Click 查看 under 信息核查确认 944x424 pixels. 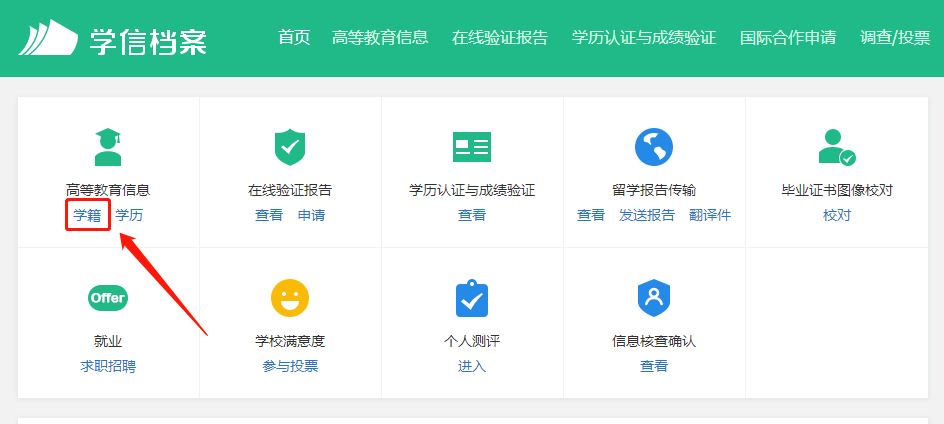654,366
